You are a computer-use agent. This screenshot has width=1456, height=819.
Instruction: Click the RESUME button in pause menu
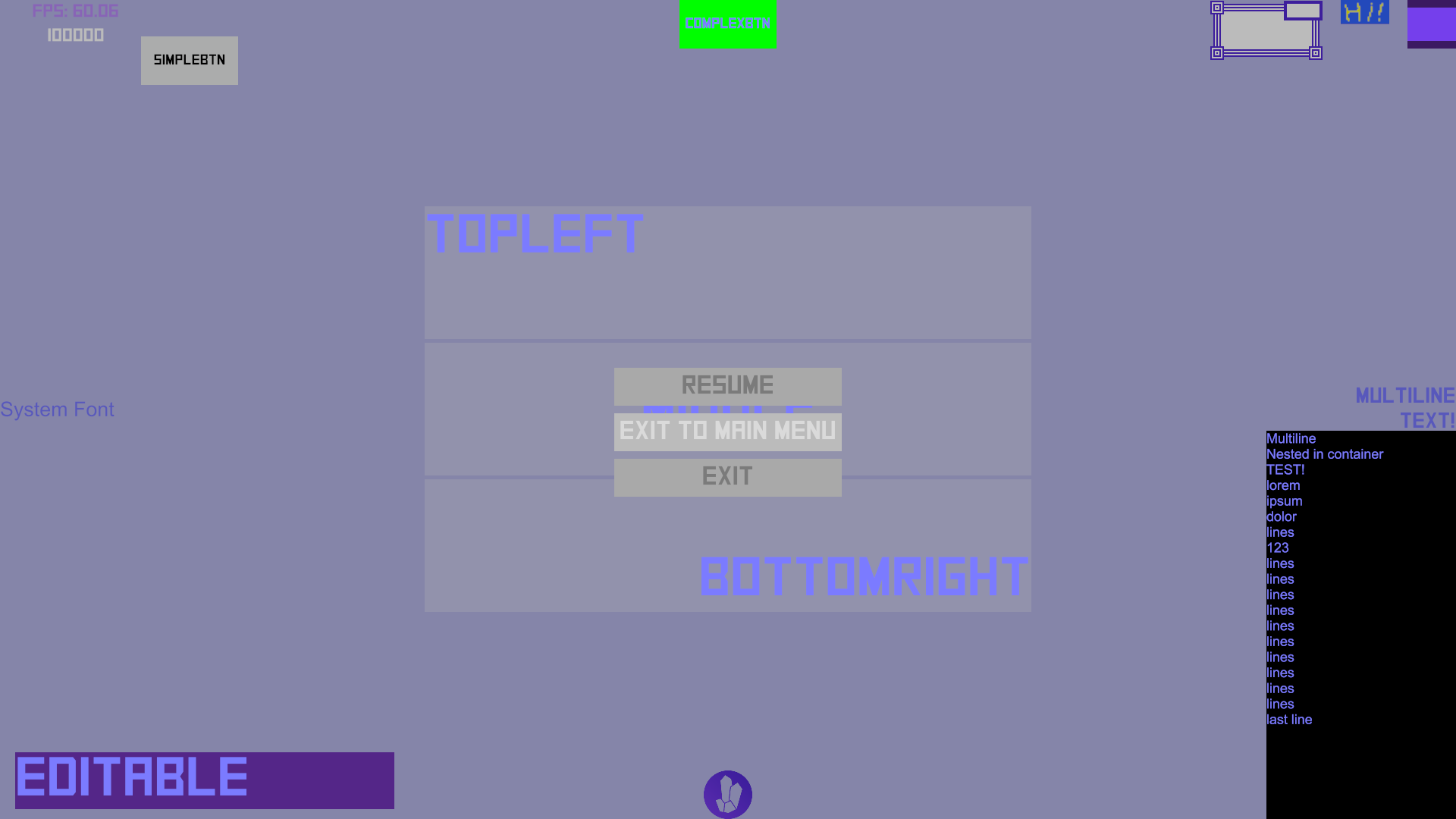(727, 386)
